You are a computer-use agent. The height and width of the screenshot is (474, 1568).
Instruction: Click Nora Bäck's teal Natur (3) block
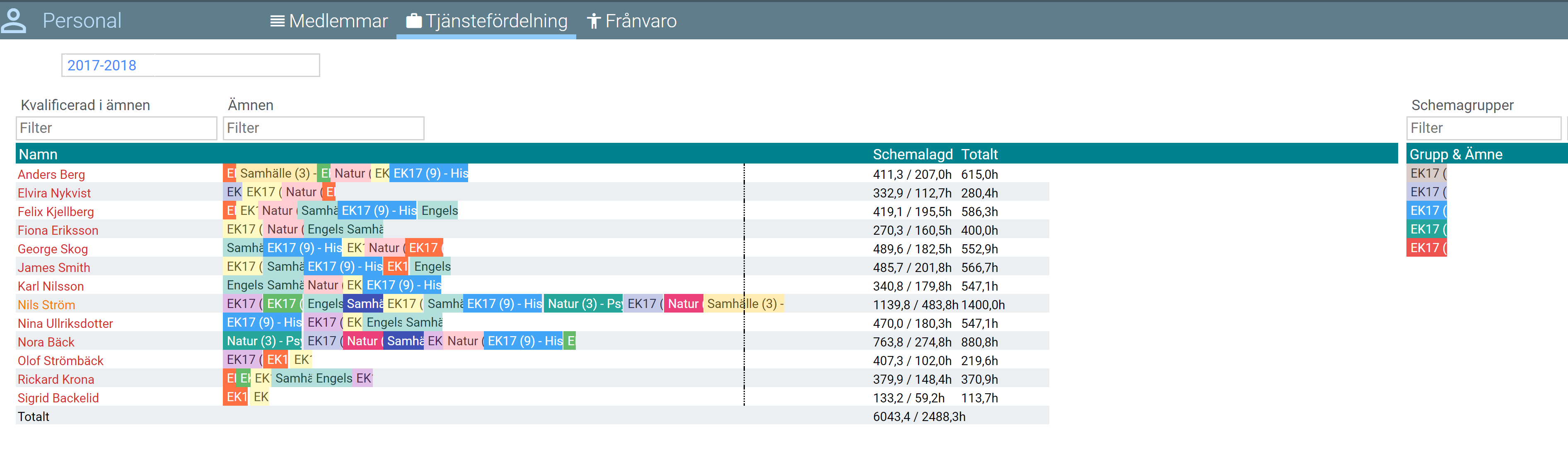[x=263, y=342]
